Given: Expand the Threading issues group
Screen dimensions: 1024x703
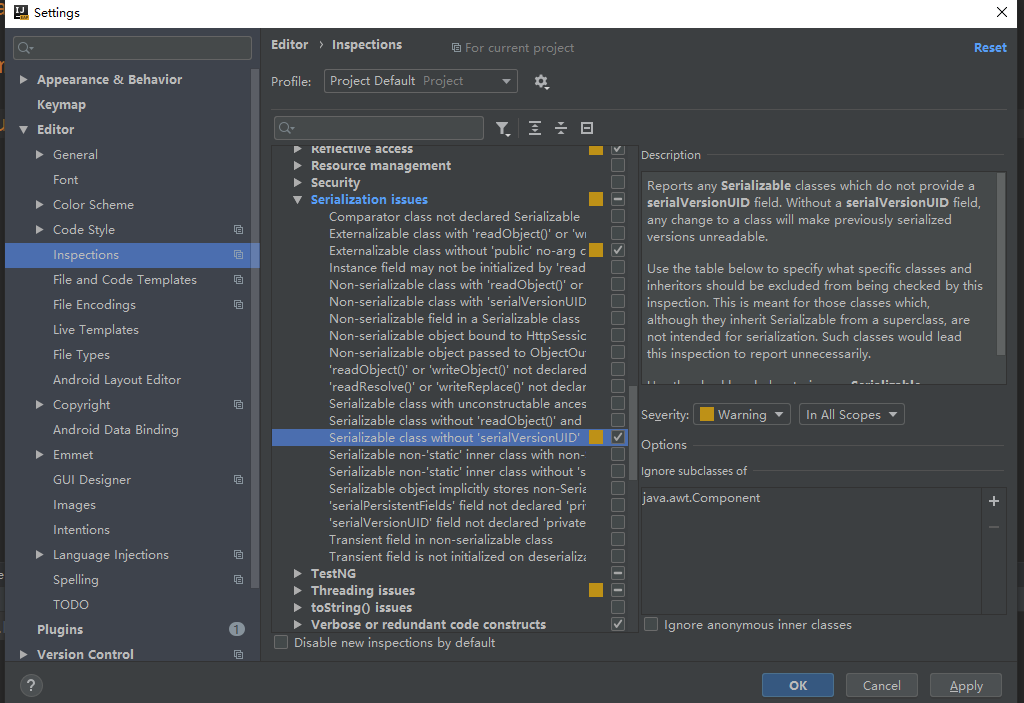Looking at the screenshot, I should click(x=298, y=591).
